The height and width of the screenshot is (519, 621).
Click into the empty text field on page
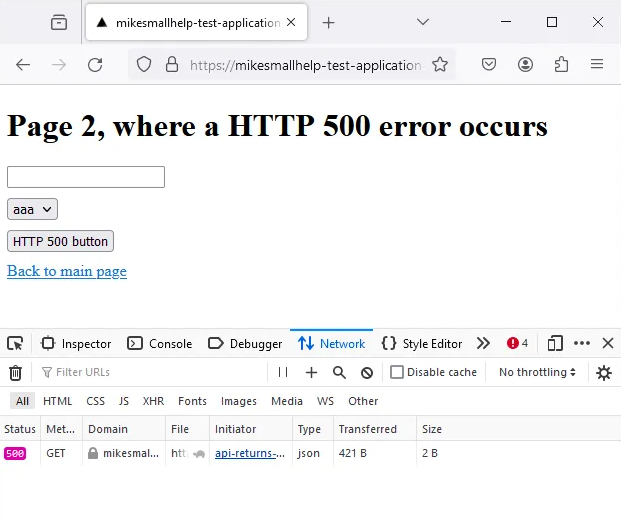coord(86,177)
